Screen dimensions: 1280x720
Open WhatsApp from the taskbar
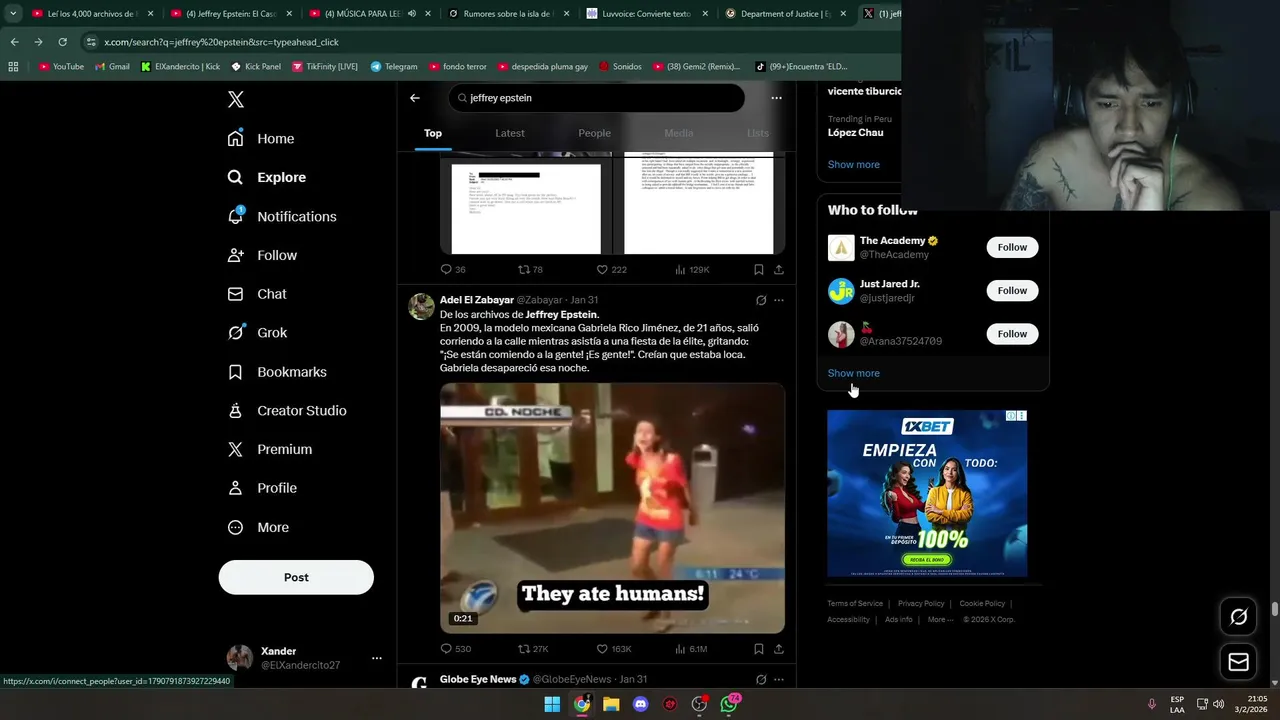tap(729, 704)
